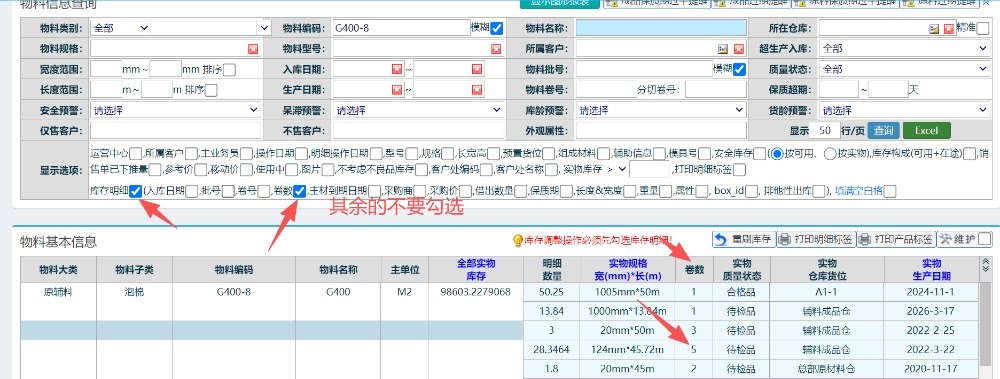Clear the 入库日期 start date with its red X icon
Image resolution: width=1000 pixels, height=379 pixels.
(x=397, y=69)
